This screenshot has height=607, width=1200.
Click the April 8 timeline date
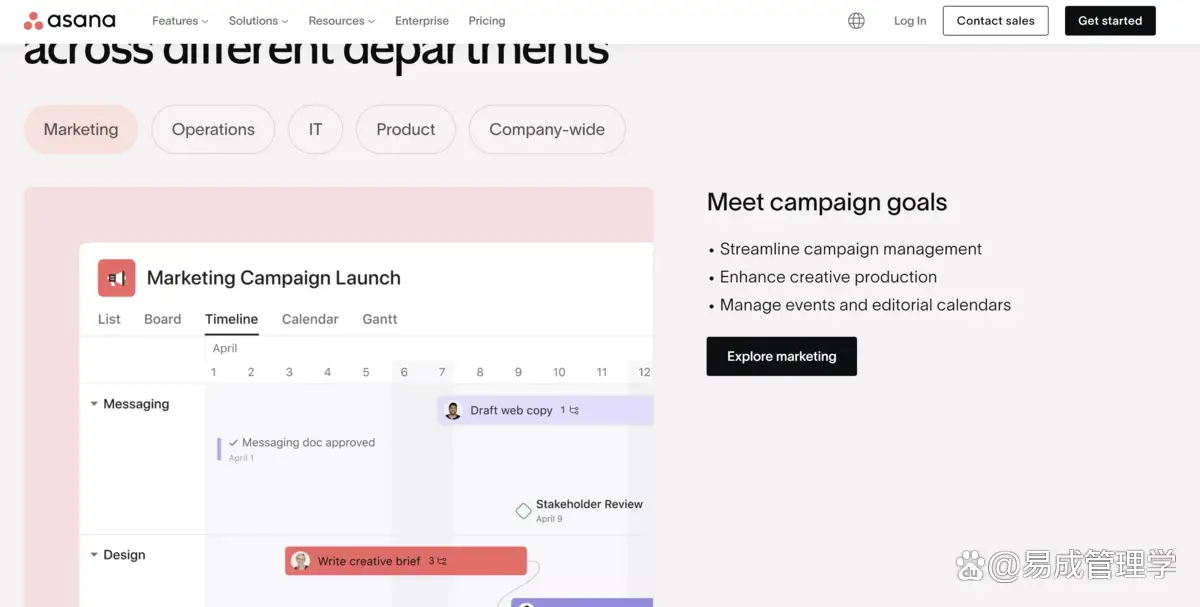click(480, 372)
